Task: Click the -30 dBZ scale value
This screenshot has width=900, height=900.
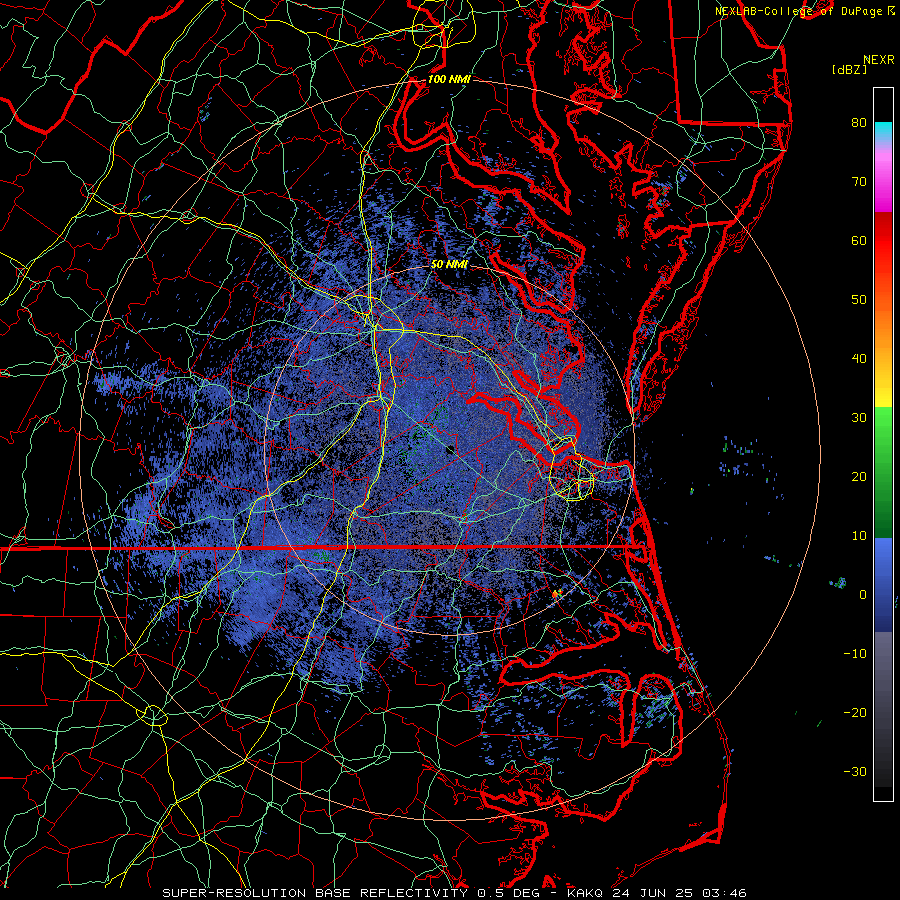Action: (x=855, y=771)
